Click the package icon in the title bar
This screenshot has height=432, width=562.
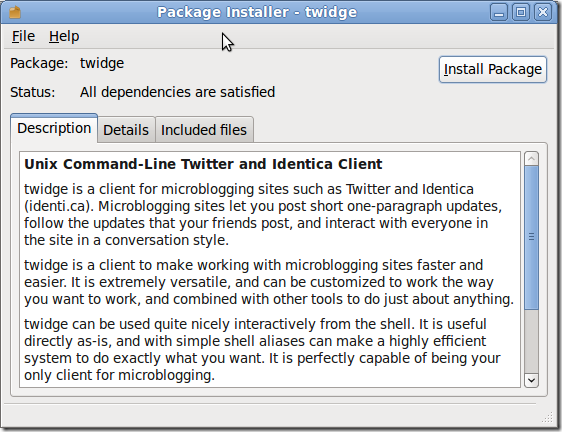pyautogui.click(x=15, y=12)
